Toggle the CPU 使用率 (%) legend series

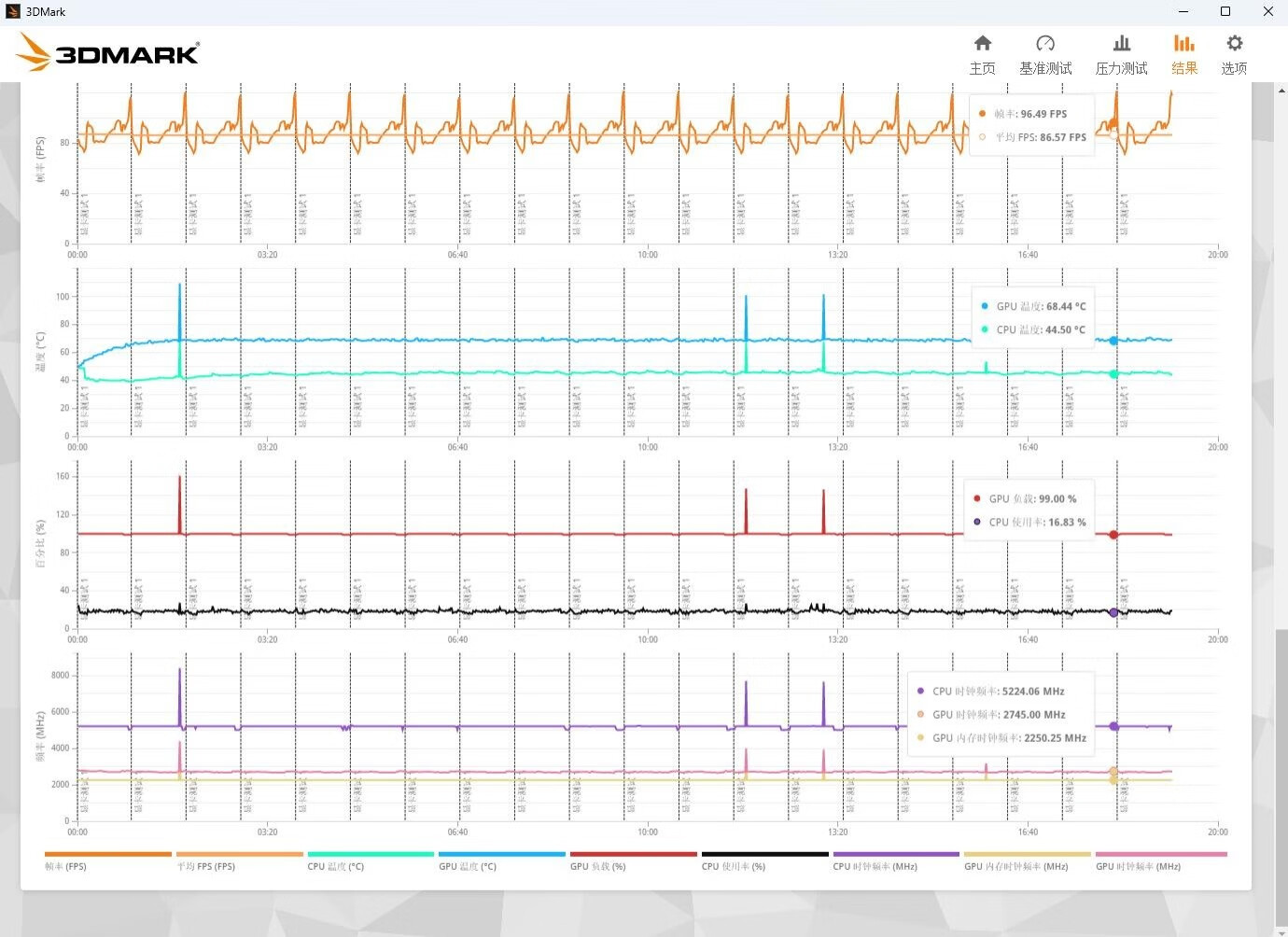pyautogui.click(x=765, y=860)
